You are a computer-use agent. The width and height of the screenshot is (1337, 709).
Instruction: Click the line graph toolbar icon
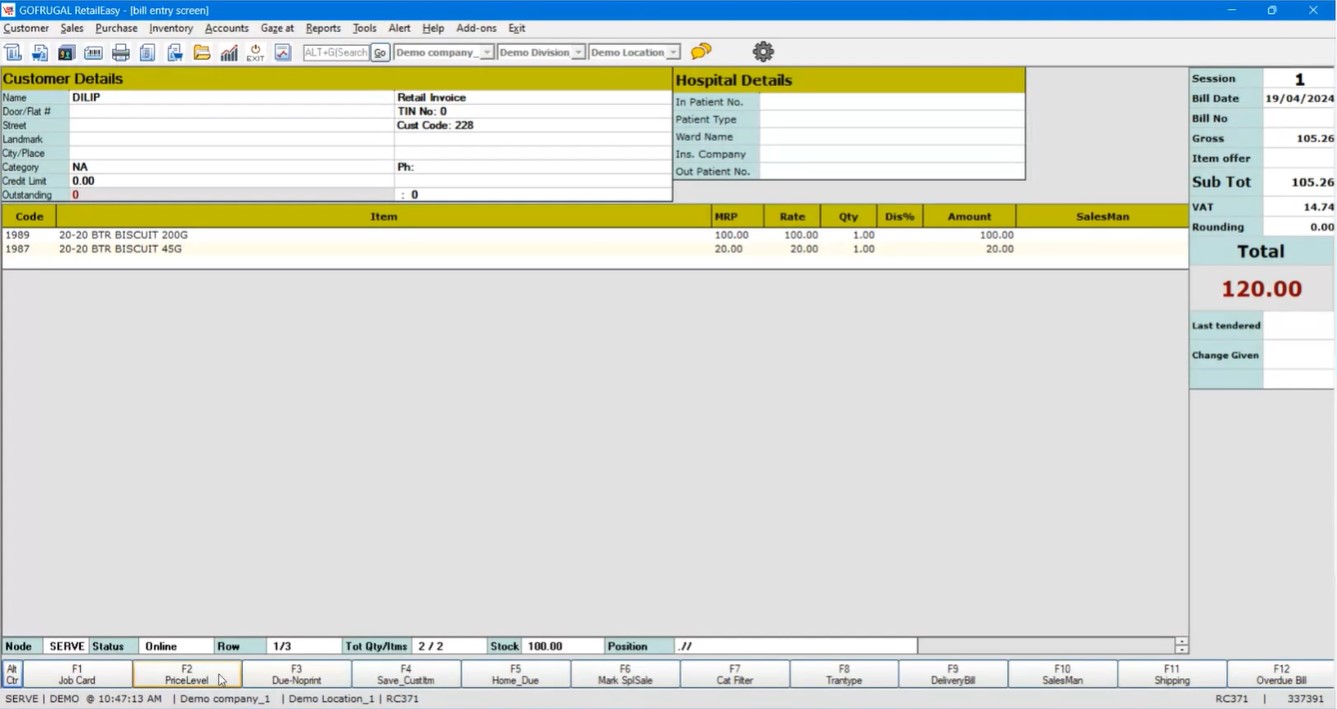283,52
